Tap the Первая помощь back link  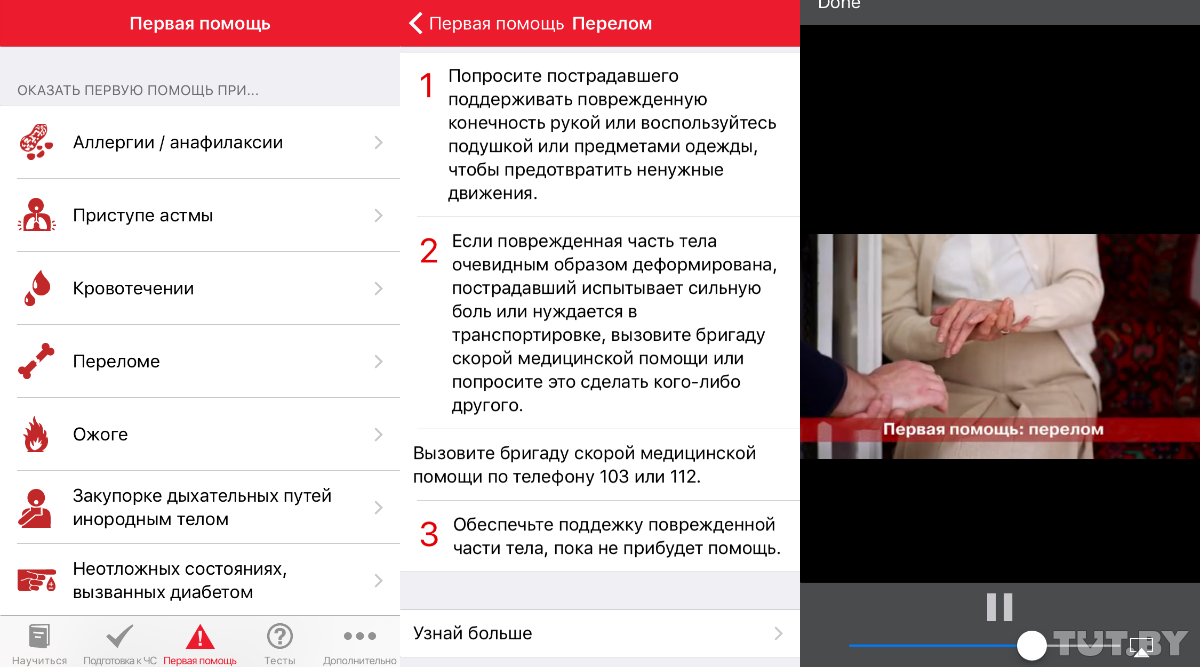[496, 23]
